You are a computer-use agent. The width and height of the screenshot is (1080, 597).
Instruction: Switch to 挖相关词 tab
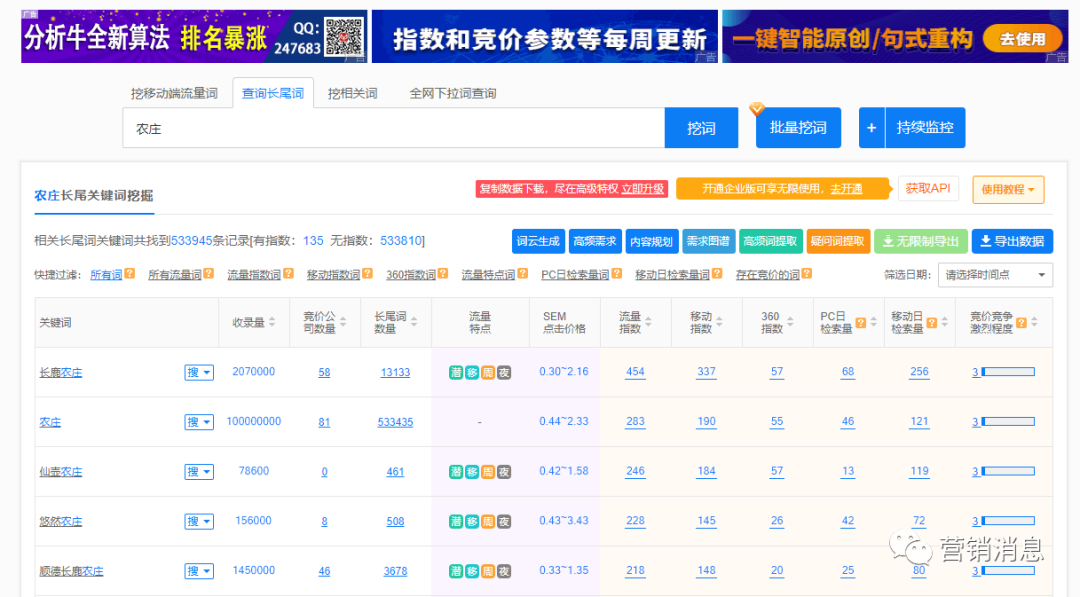point(353,94)
